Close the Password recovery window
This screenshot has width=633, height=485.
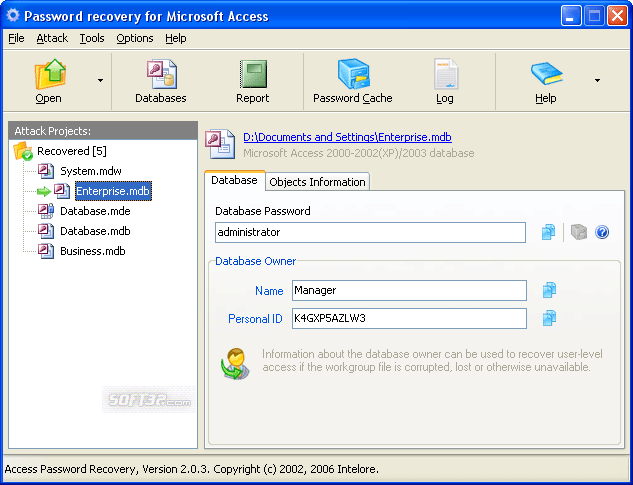pos(617,16)
